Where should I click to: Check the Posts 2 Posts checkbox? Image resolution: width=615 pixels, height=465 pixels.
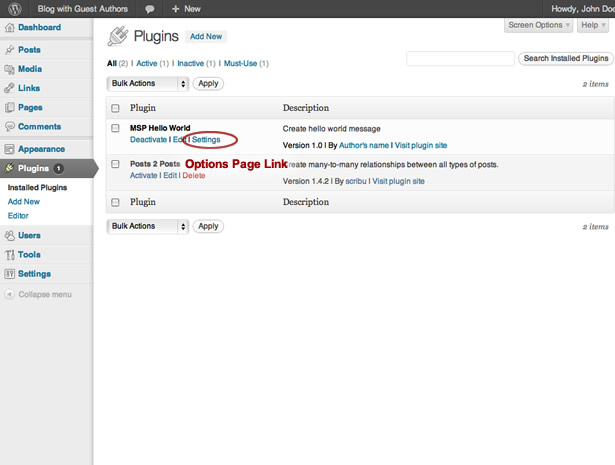click(115, 163)
